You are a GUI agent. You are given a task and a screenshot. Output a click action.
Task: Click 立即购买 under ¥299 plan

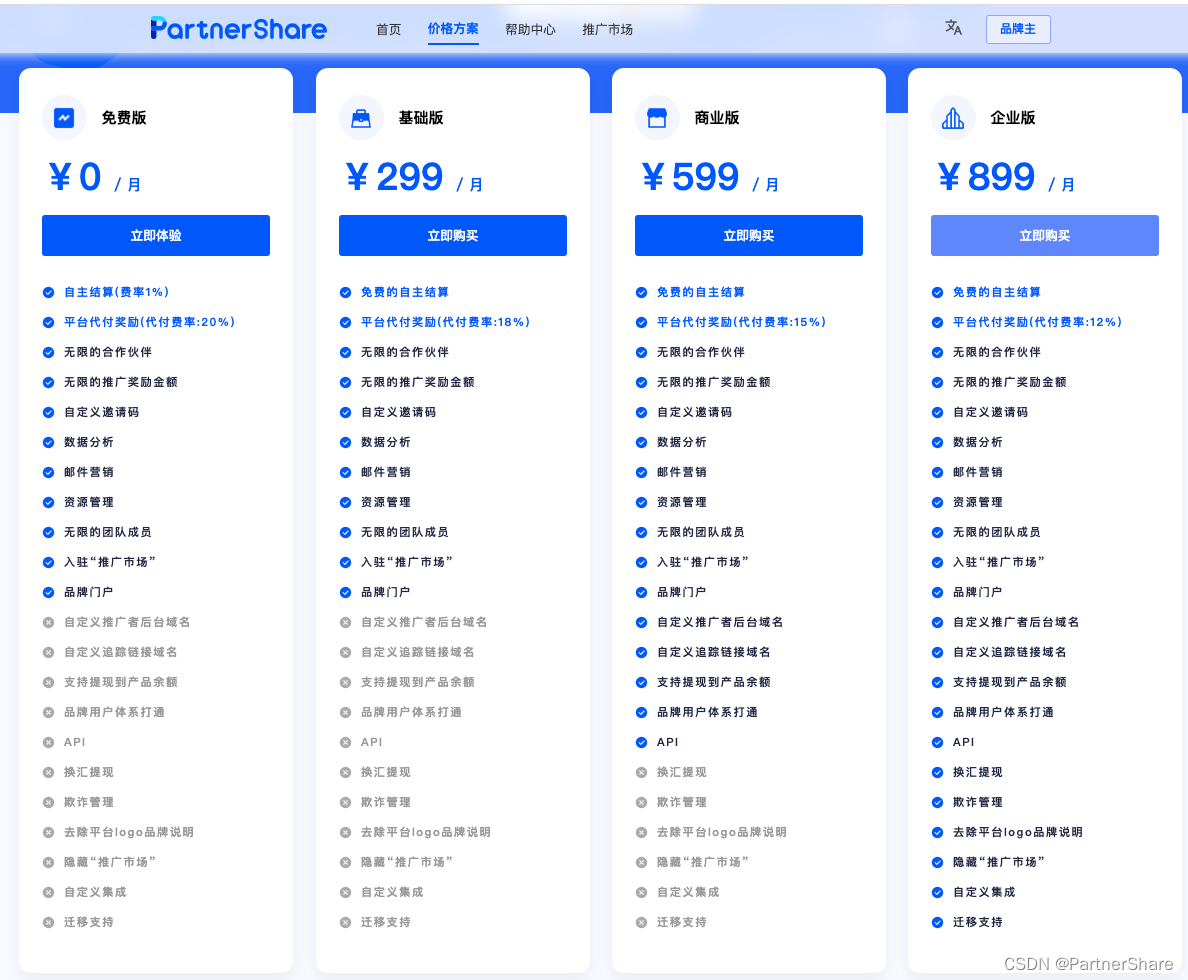(453, 236)
